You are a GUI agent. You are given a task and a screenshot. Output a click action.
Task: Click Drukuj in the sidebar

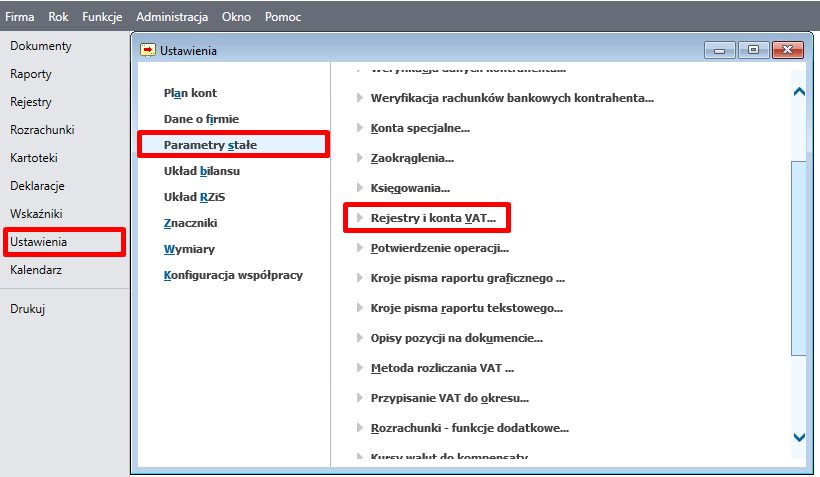point(28,309)
